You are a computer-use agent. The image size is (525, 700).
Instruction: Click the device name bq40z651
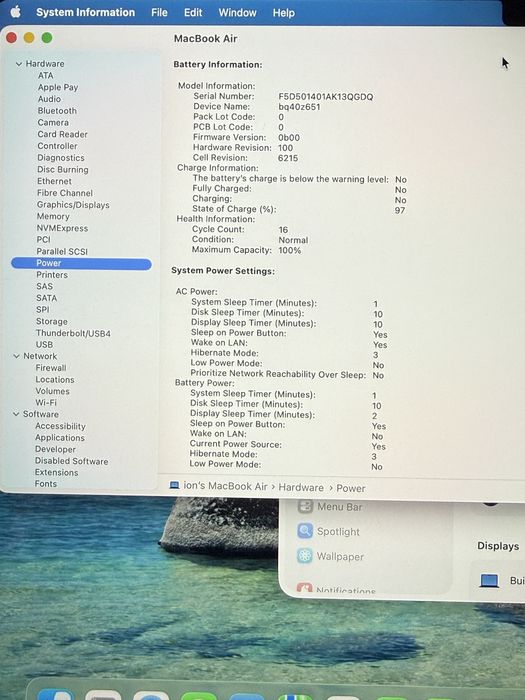coord(299,107)
